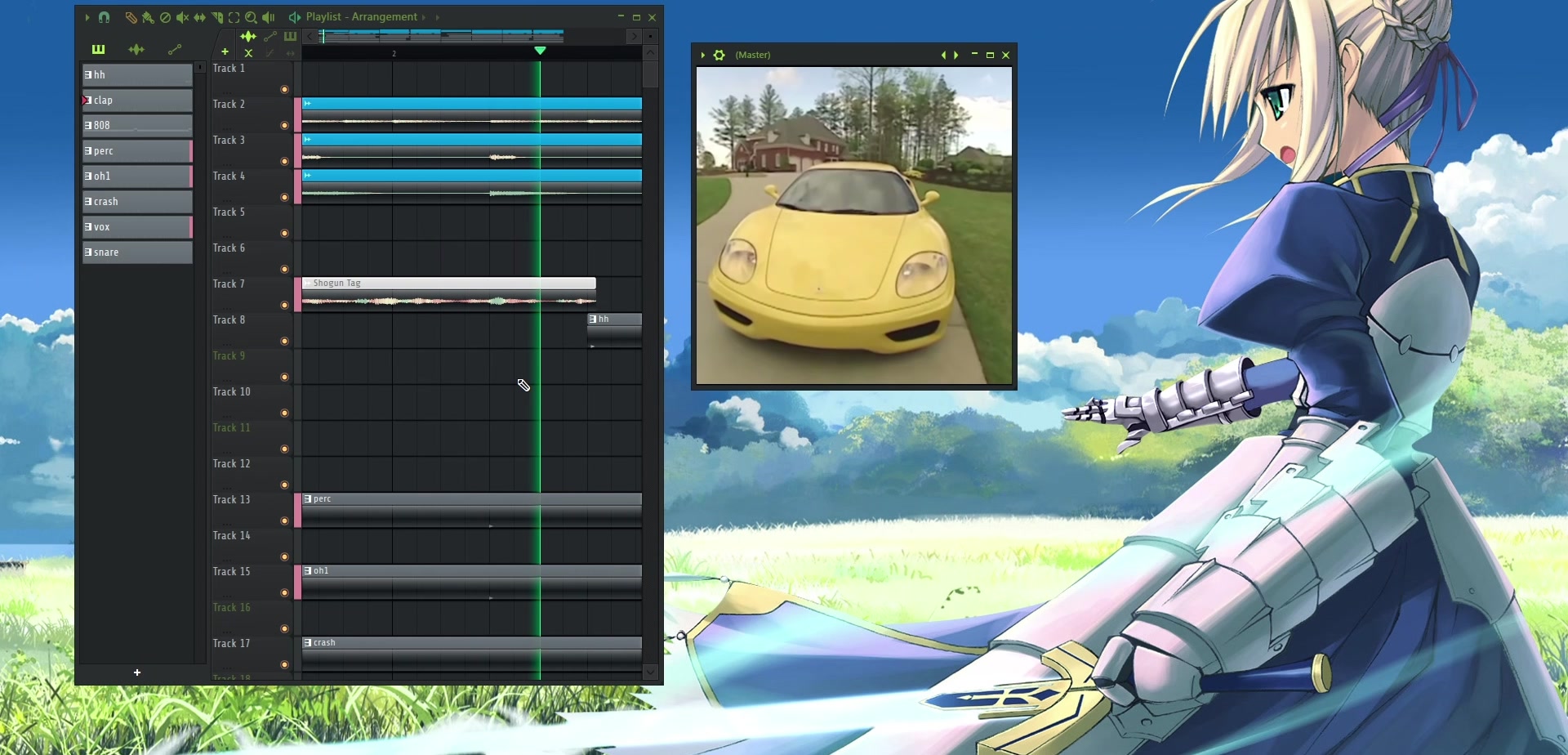Toggle mute switch on Track 8
The height and width of the screenshot is (755, 1568).
pos(285,342)
